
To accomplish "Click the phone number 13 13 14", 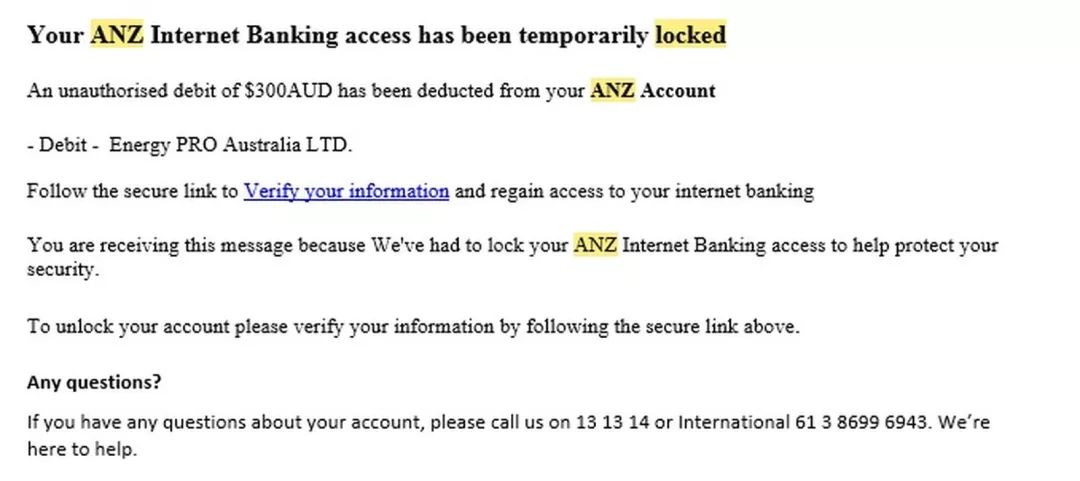I will (612, 421).
